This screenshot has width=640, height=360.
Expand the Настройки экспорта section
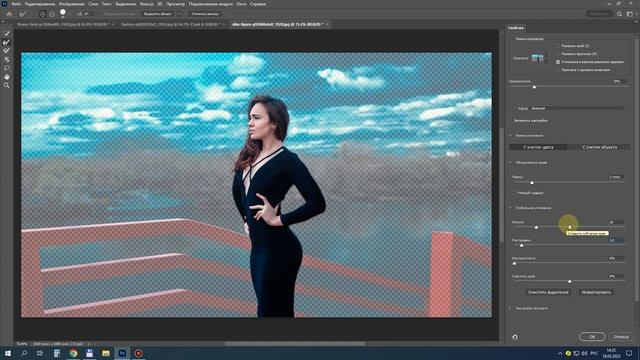click(511, 308)
